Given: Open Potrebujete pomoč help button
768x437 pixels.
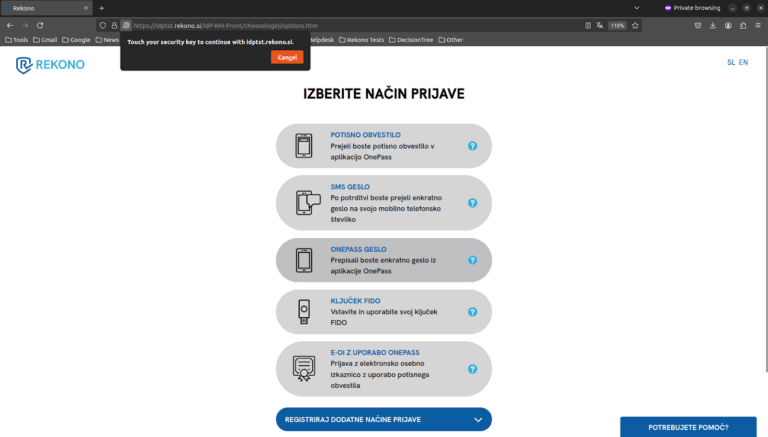Looking at the screenshot, I should [x=688, y=427].
